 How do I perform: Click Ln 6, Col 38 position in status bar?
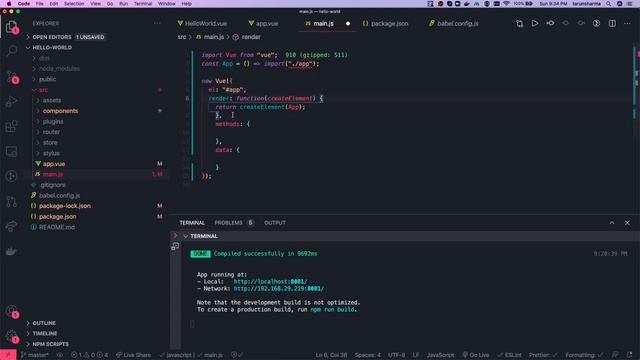331,355
